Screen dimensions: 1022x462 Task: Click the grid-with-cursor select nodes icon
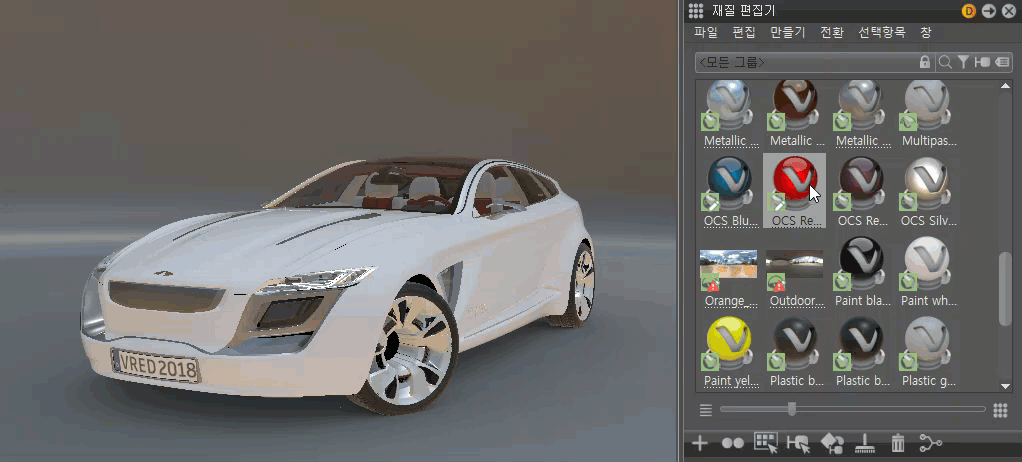766,443
